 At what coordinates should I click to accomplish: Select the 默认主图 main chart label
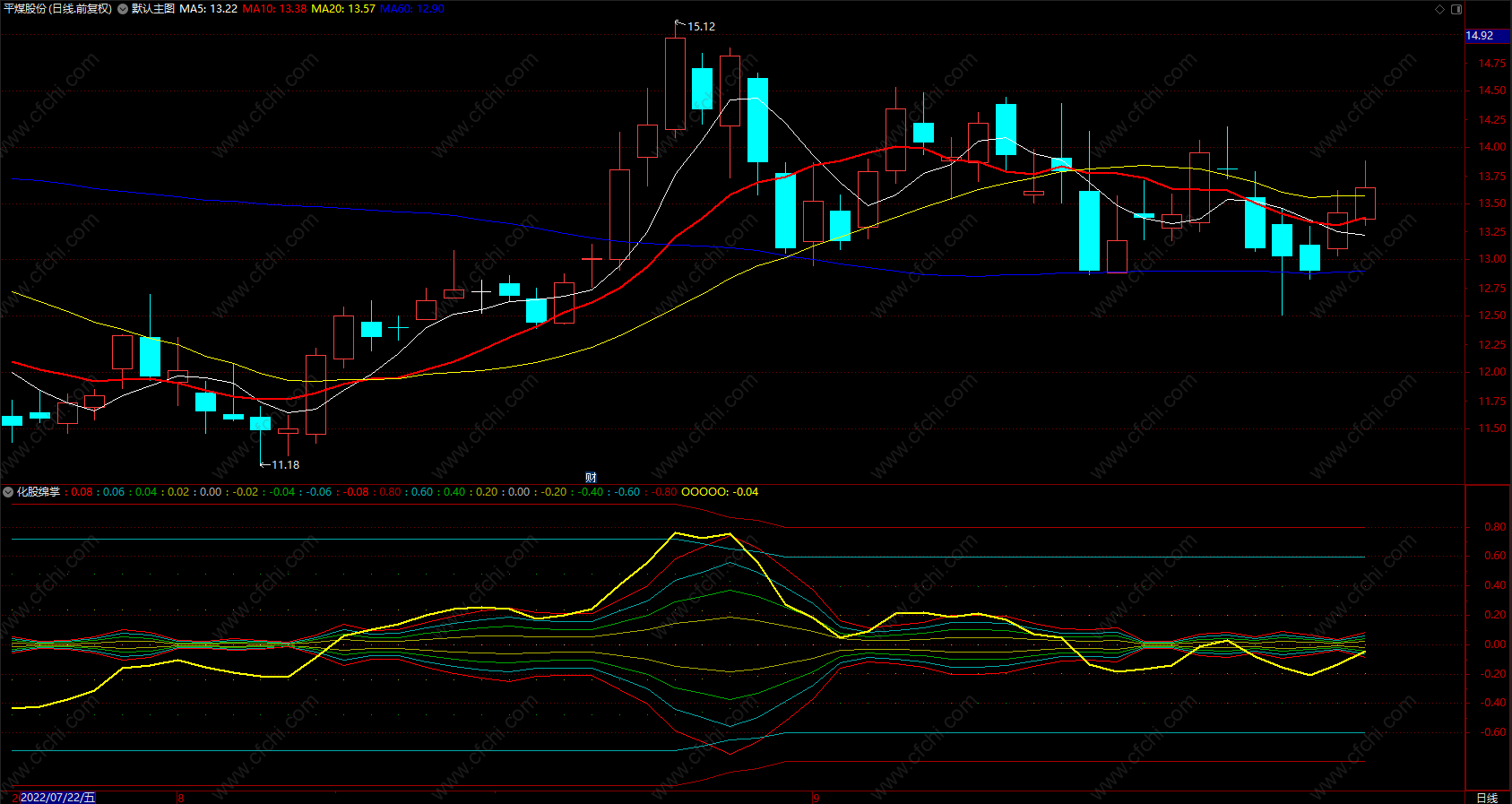153,9
